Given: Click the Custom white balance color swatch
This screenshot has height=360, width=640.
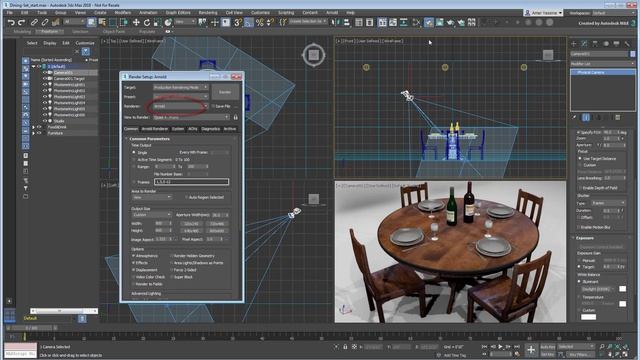Looking at the screenshot, I should [x=588, y=317].
